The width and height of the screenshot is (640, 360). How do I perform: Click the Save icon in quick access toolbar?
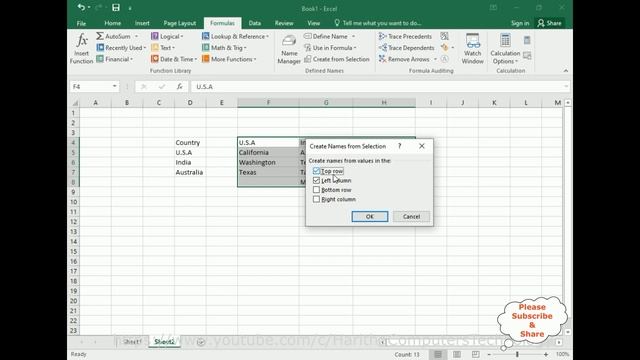click(116, 7)
